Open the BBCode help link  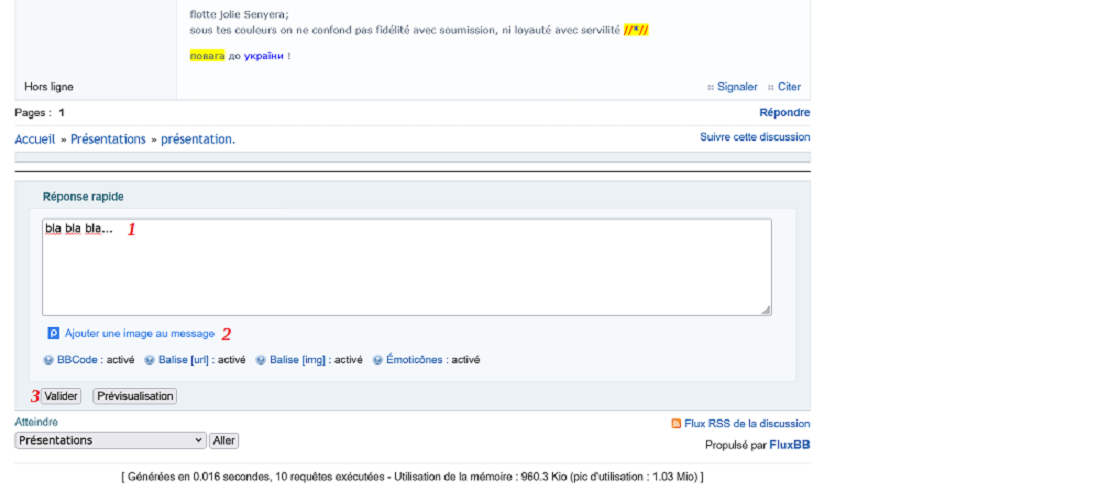[x=77, y=359]
